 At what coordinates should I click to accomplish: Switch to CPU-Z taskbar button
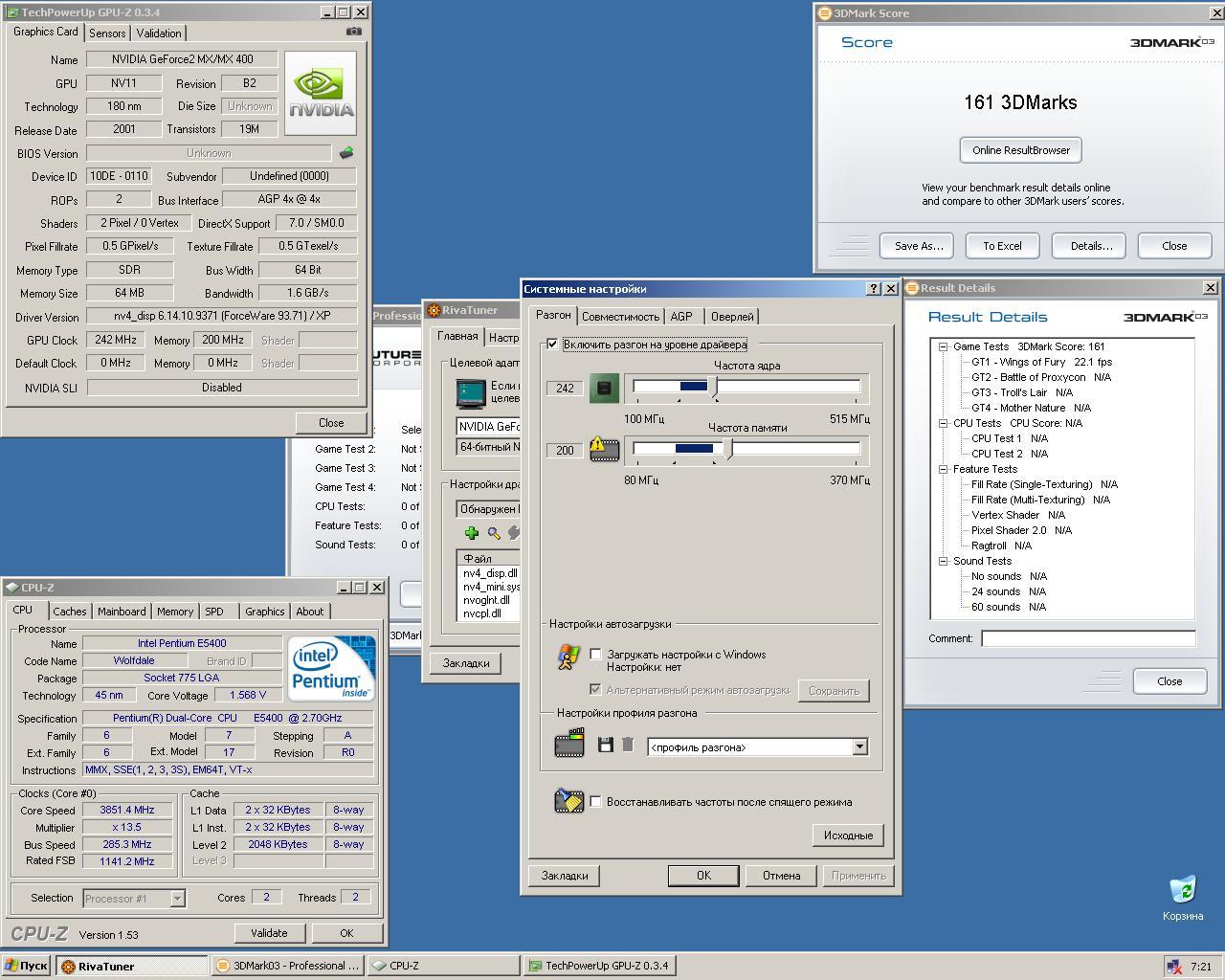[444, 966]
